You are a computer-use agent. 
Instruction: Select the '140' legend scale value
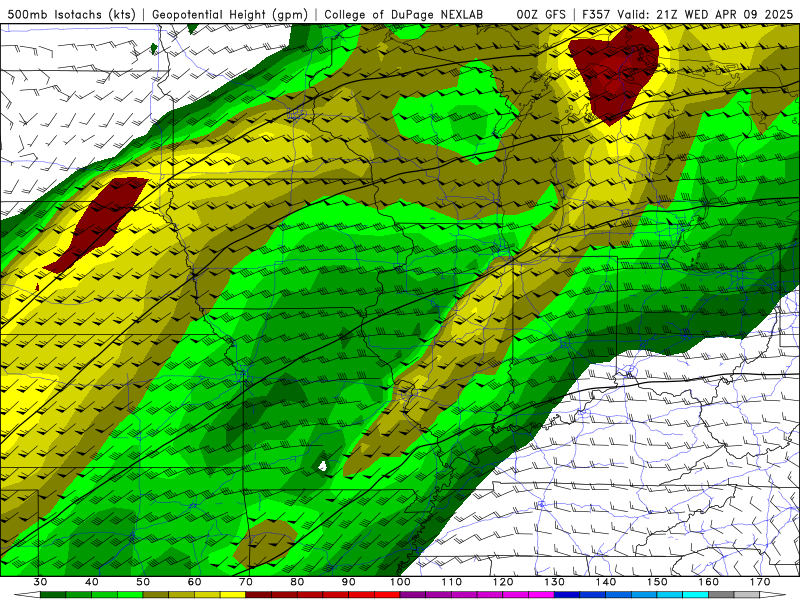click(606, 582)
